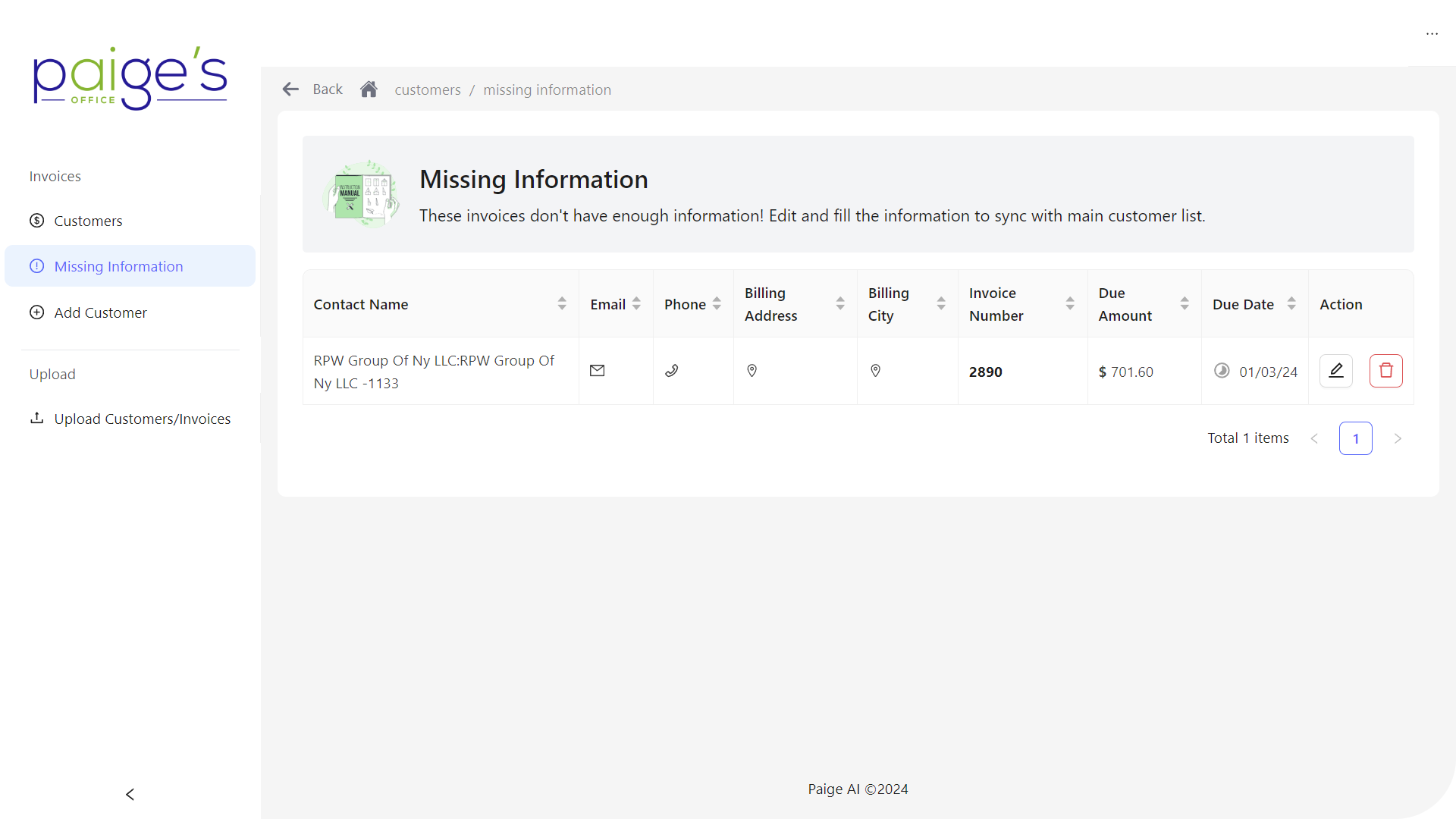Click the red trash delete icon
This screenshot has width=1456, height=819.
pos(1385,371)
